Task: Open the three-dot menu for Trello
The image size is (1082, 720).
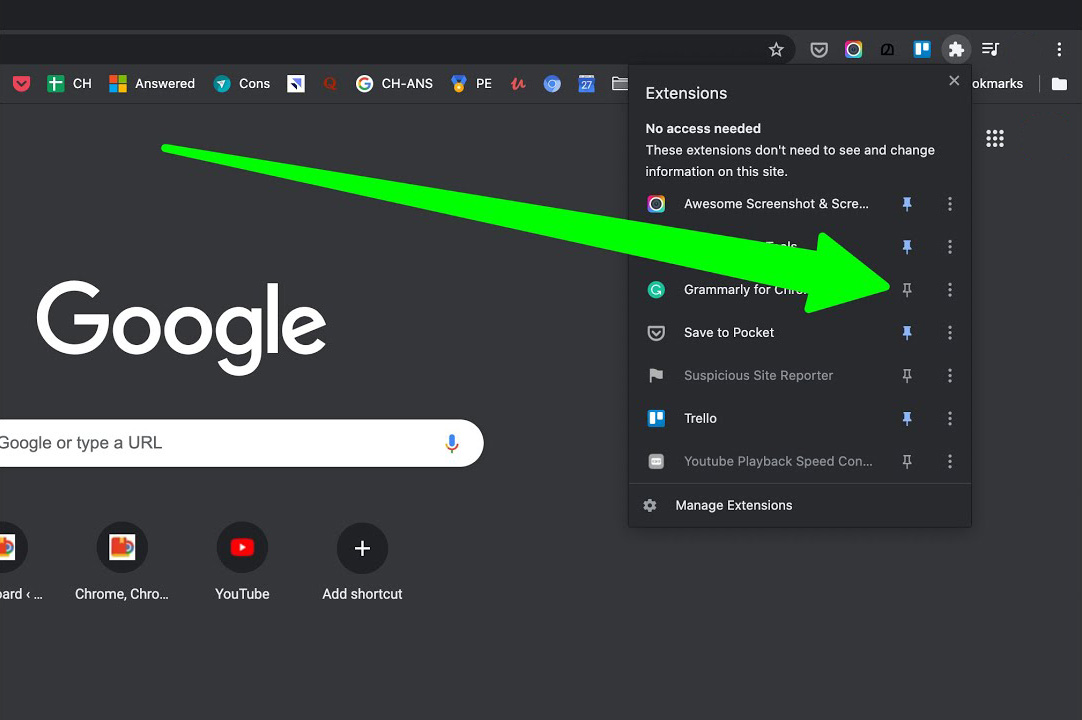Action: click(x=950, y=418)
